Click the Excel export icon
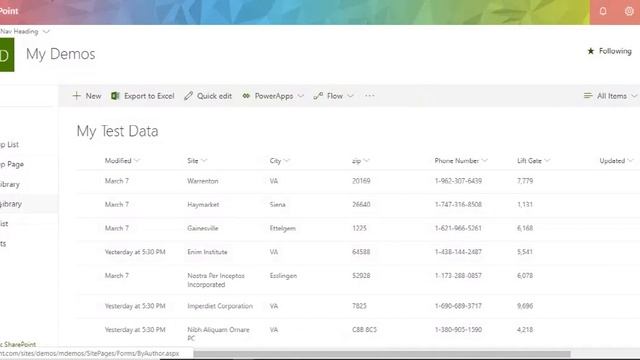Image resolution: width=640 pixels, height=360 pixels. point(115,96)
